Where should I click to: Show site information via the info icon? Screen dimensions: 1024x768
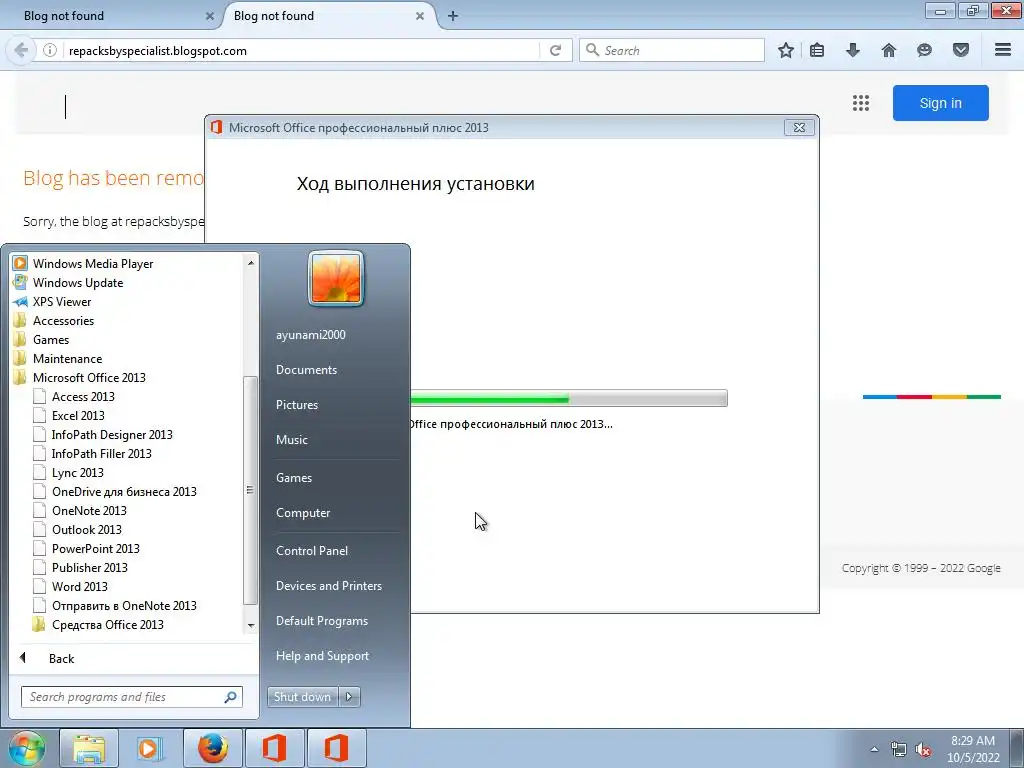coord(50,50)
